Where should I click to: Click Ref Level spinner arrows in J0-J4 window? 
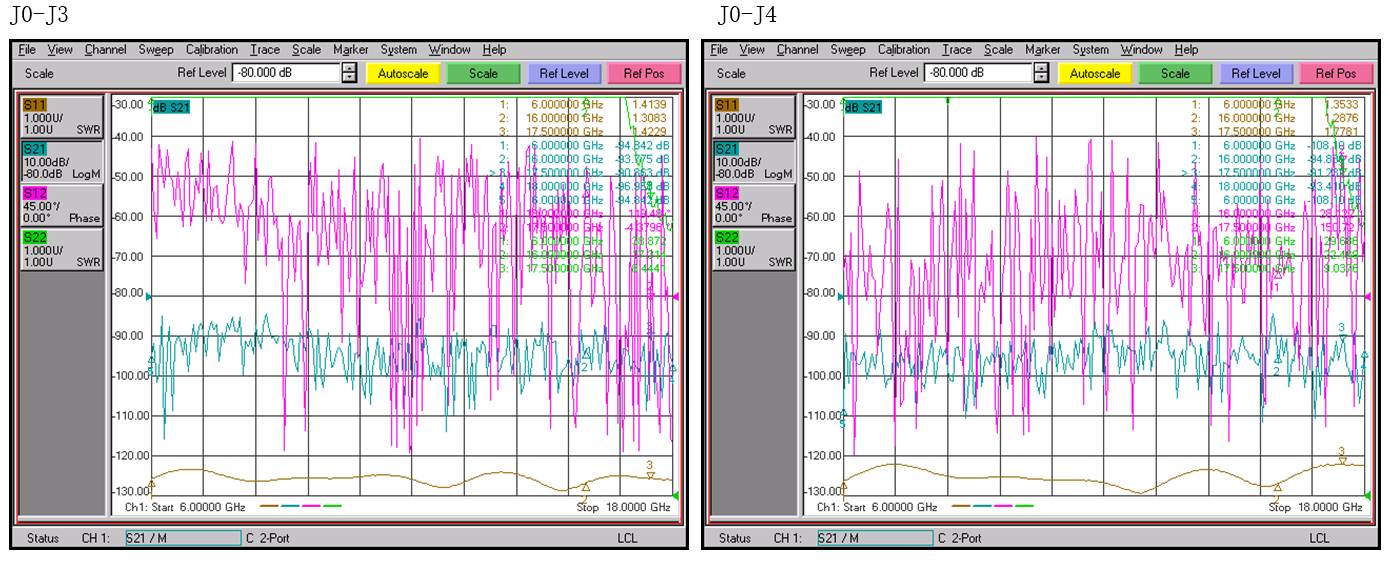click(1041, 73)
